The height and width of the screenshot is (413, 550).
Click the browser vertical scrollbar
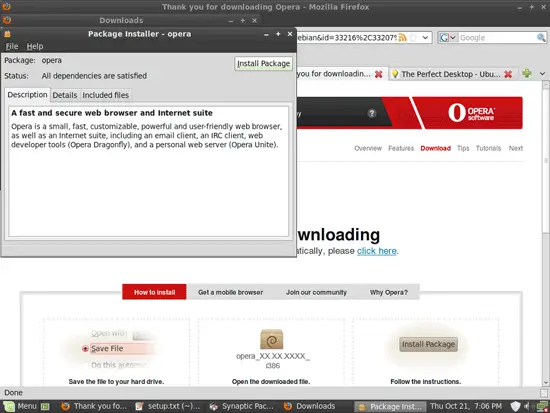pyautogui.click(x=545, y=233)
